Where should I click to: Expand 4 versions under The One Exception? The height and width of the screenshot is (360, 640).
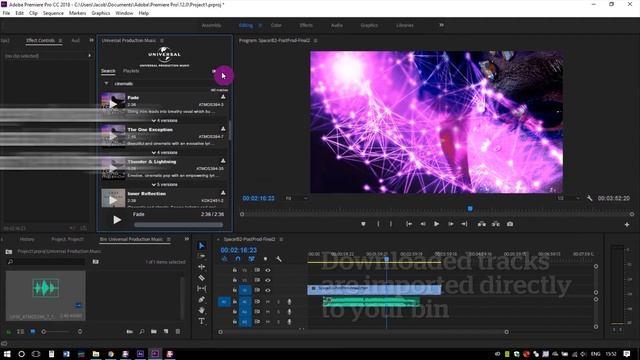(164, 153)
